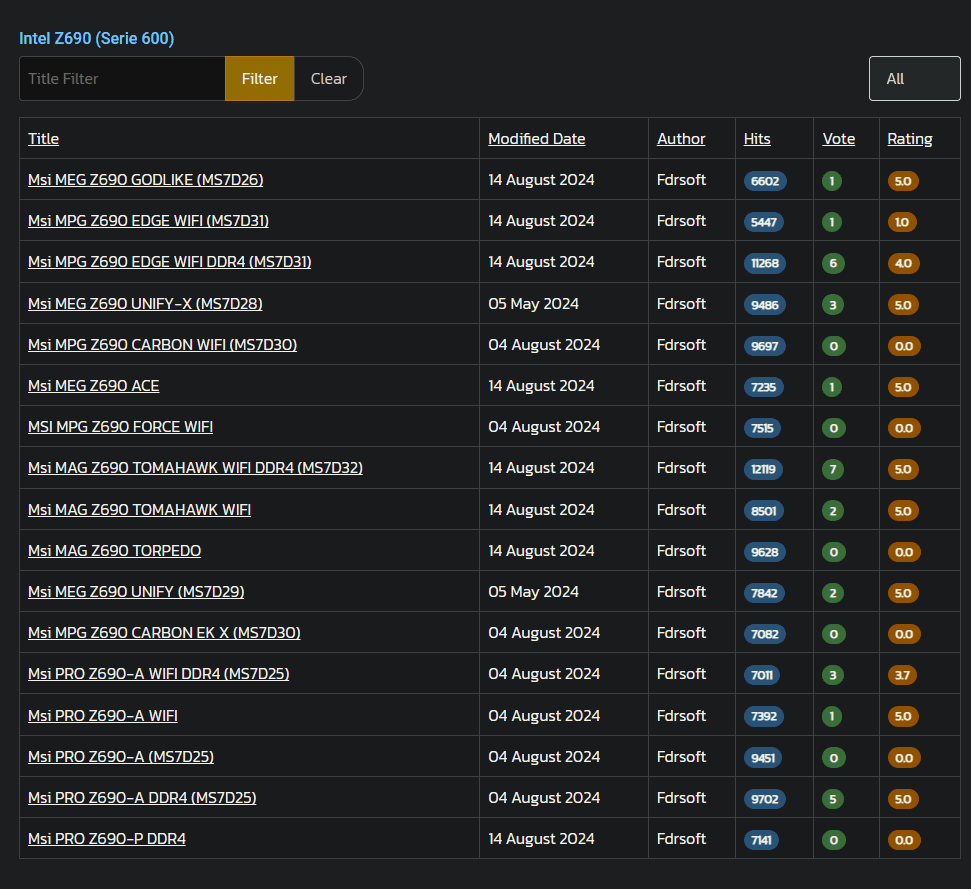Click Msi MPG Z690 CARBON EK X link
This screenshot has width=971, height=889.
pos(164,633)
